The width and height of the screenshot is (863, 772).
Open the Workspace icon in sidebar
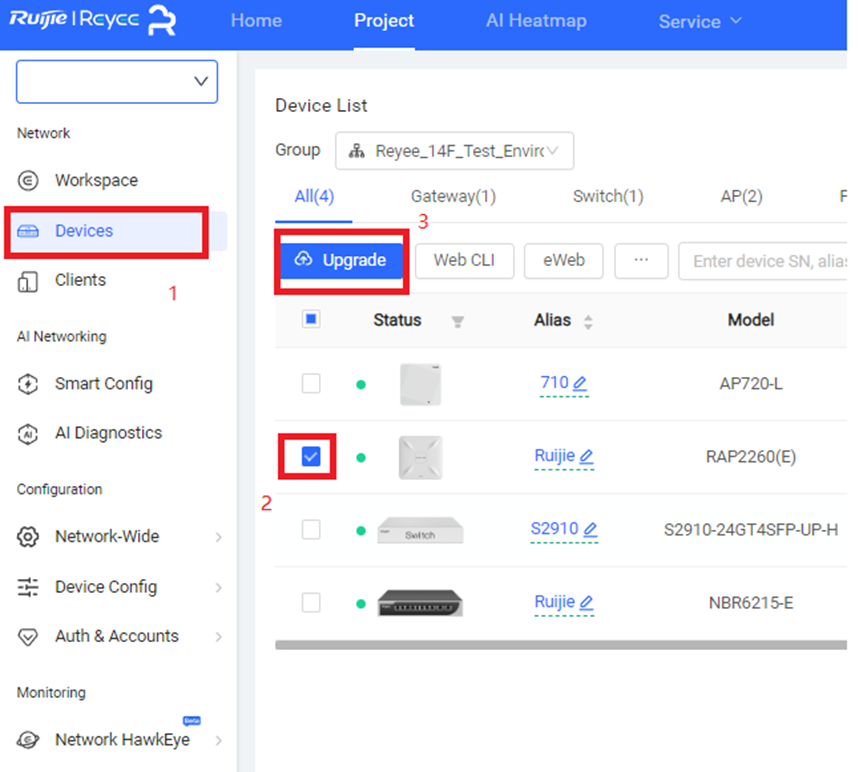pyautogui.click(x=28, y=180)
